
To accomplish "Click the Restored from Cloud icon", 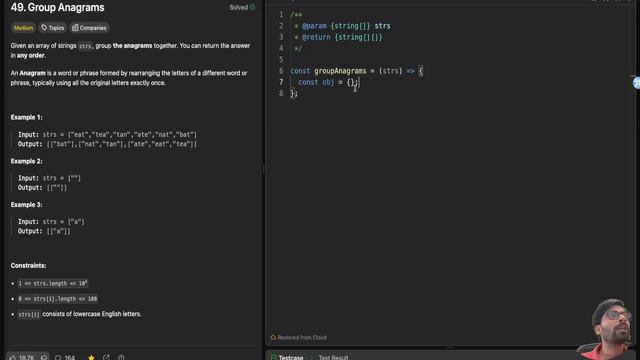I will 273,338.
